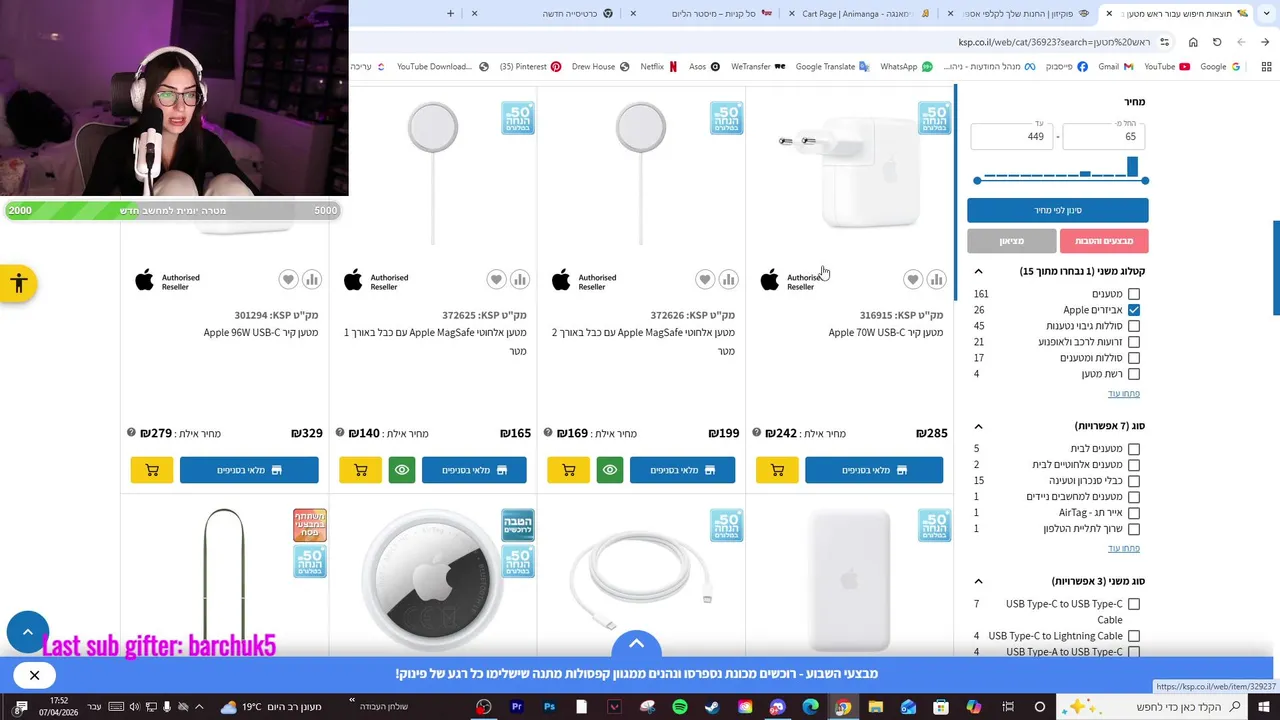1280x720 pixels.
Task: Check the מטענים לבית type filter
Action: (x=1134, y=449)
